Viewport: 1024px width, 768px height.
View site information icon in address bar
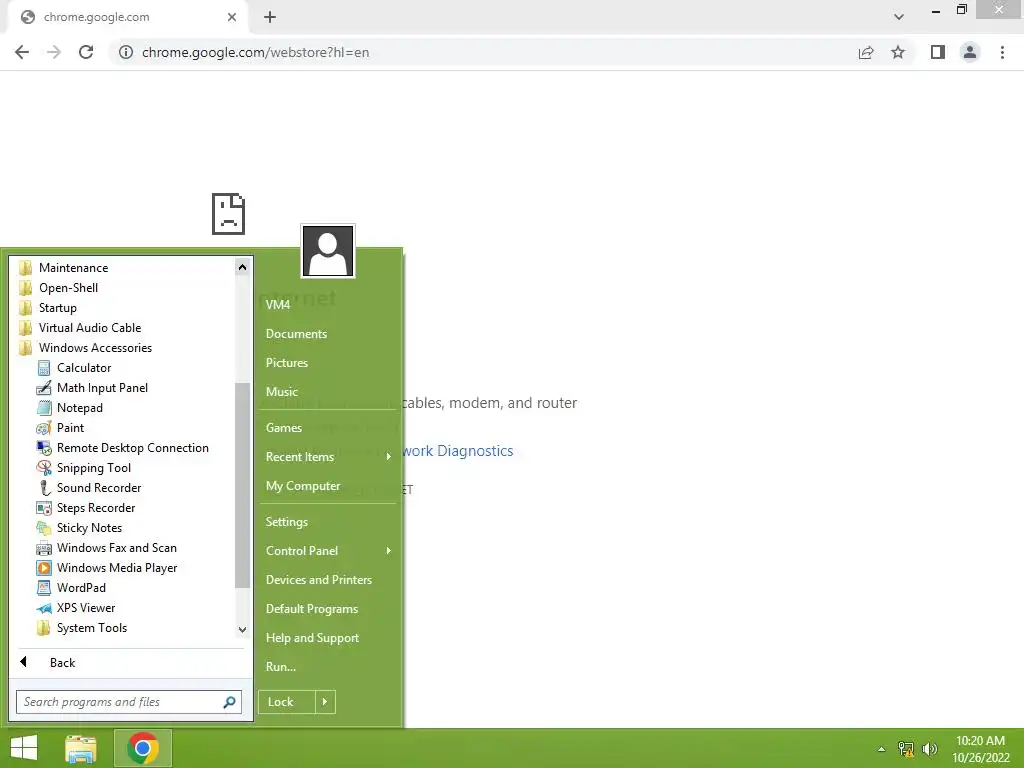(126, 52)
